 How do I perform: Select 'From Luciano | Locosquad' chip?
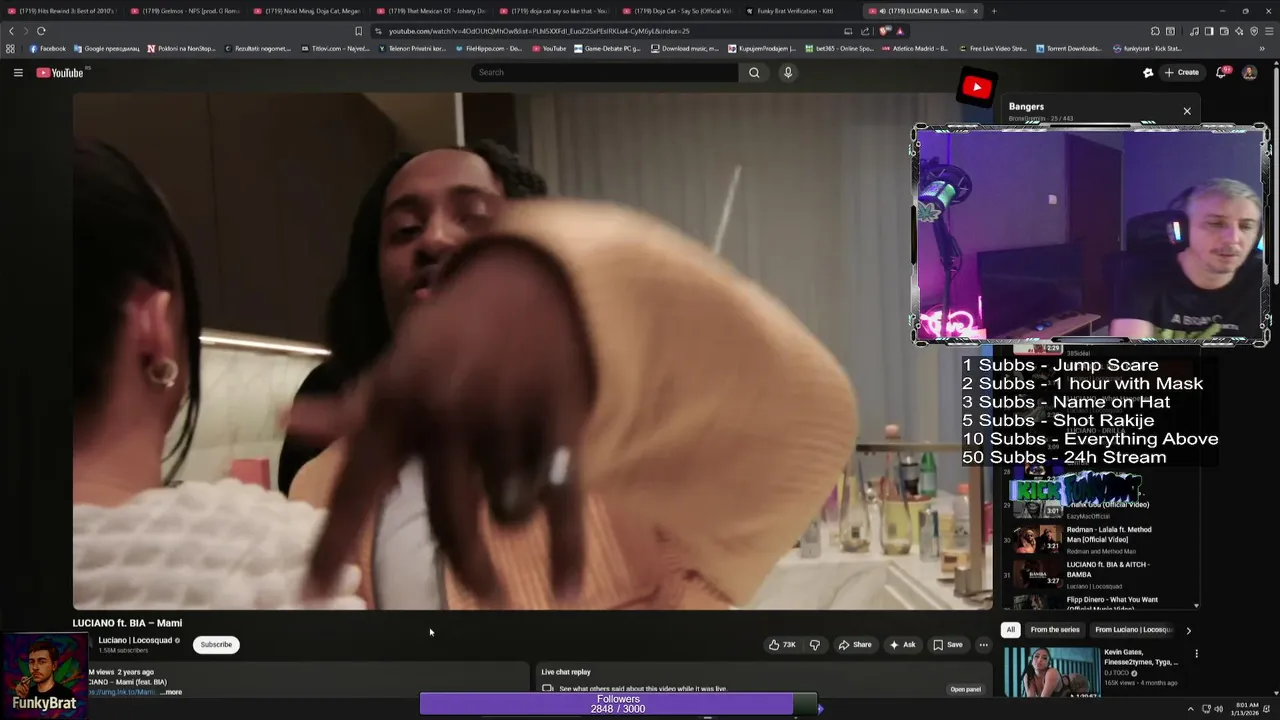click(x=1132, y=630)
